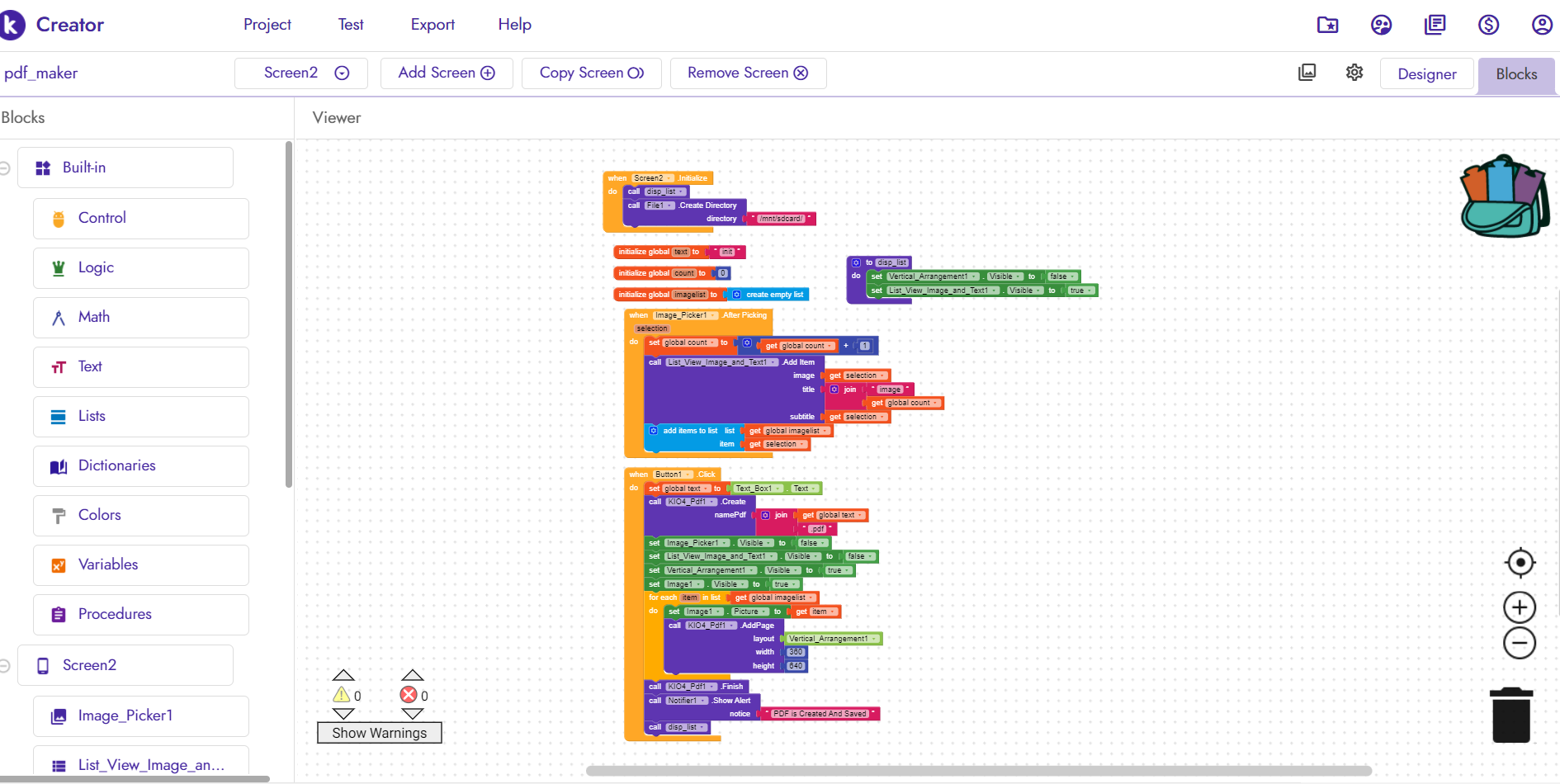The height and width of the screenshot is (784, 1560).
Task: Open the Export menu
Action: [x=433, y=25]
